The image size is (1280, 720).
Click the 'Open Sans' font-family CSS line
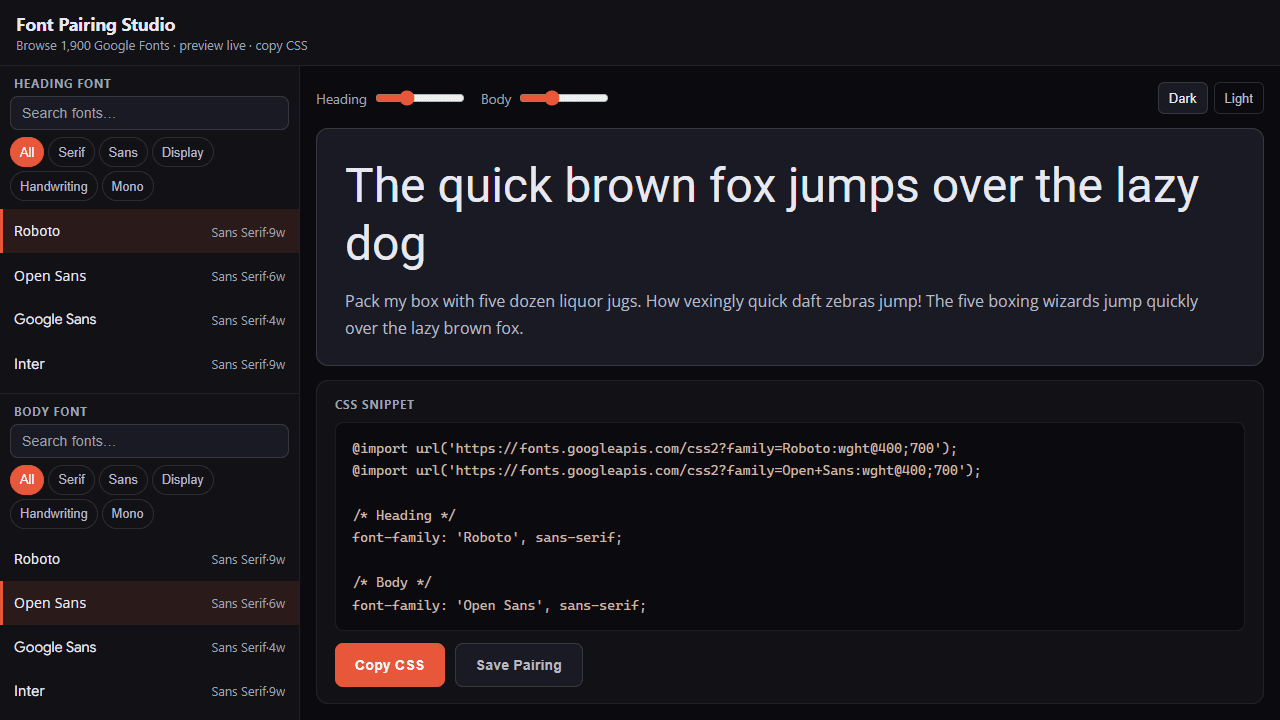coord(499,605)
